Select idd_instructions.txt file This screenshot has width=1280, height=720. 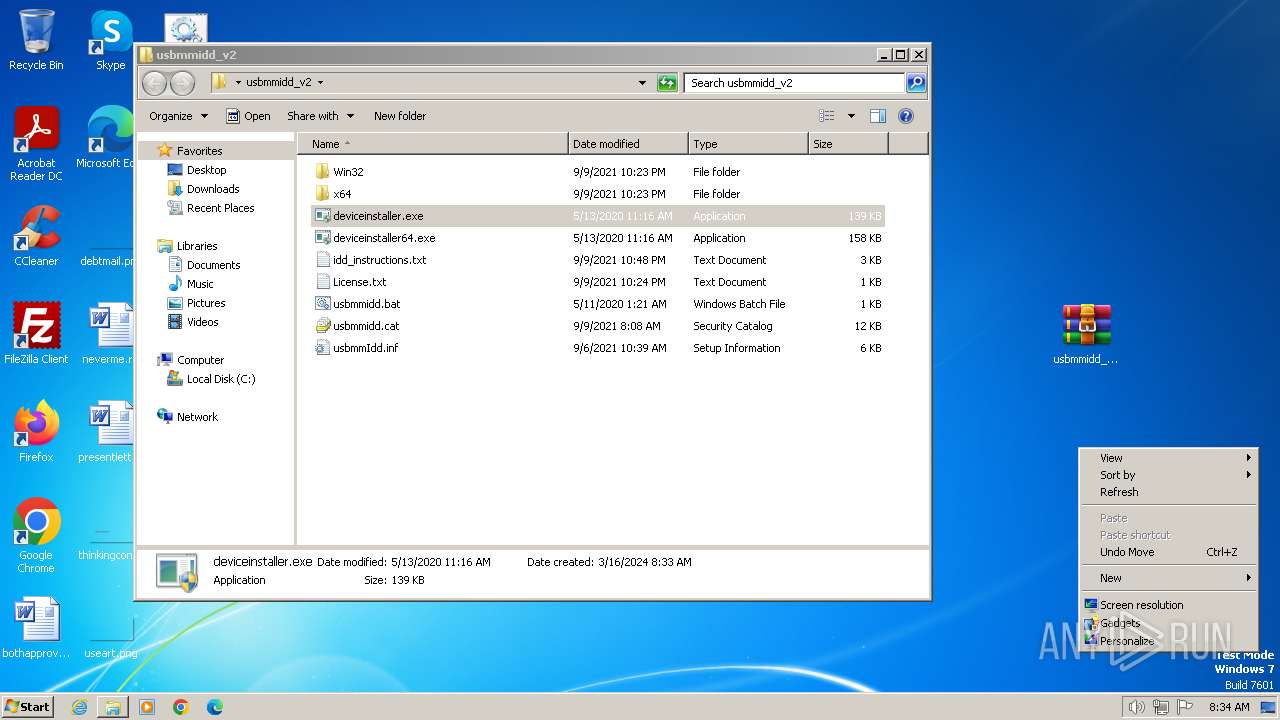pos(597,260)
